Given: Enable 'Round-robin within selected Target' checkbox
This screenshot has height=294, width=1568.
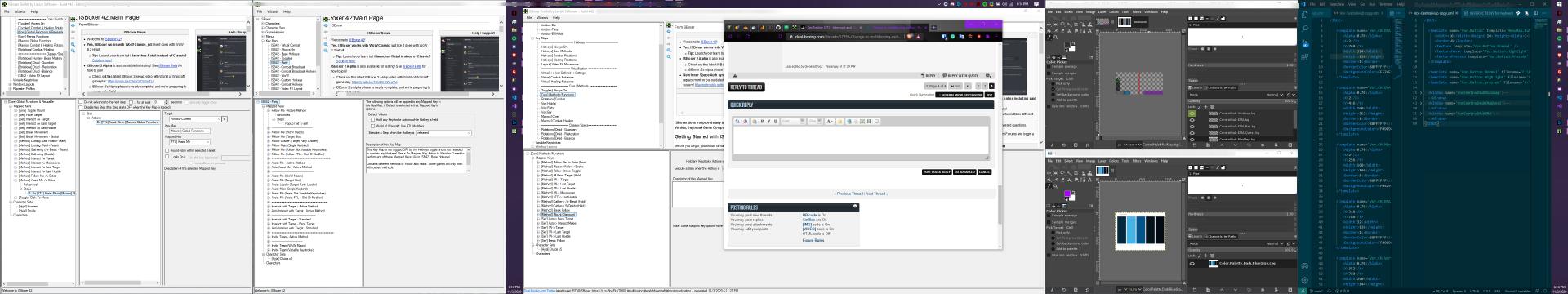Looking at the screenshot, I should pyautogui.click(x=167, y=150).
